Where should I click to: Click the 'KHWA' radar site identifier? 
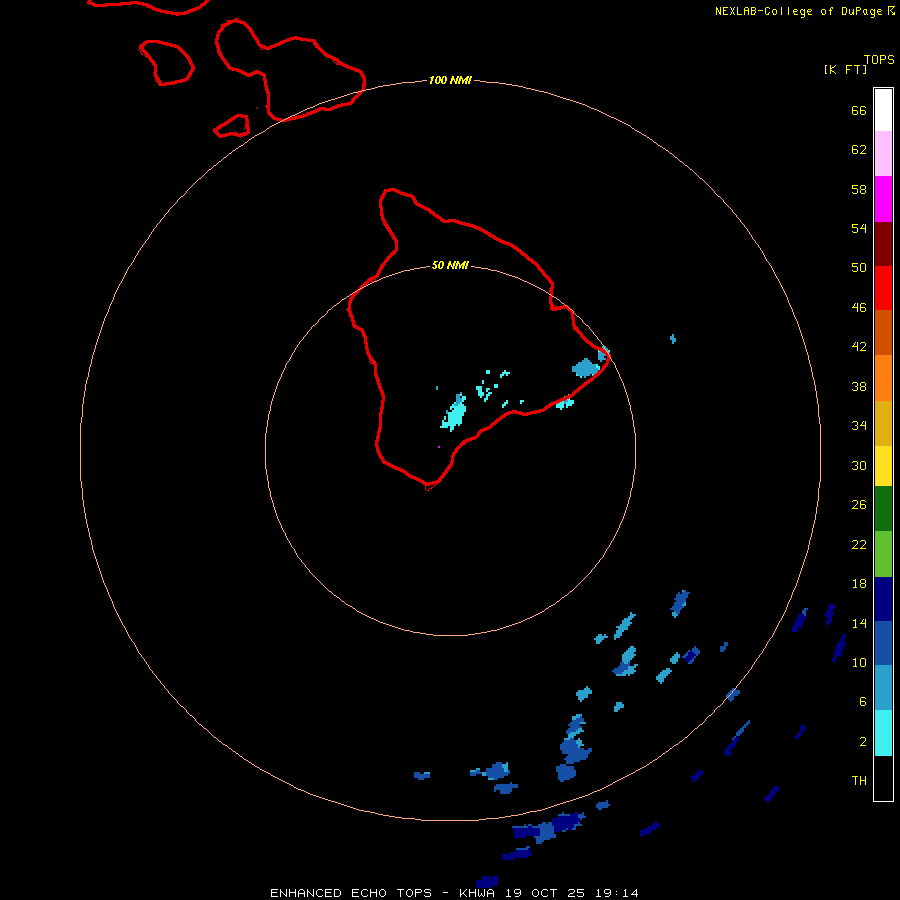[x=476, y=893]
